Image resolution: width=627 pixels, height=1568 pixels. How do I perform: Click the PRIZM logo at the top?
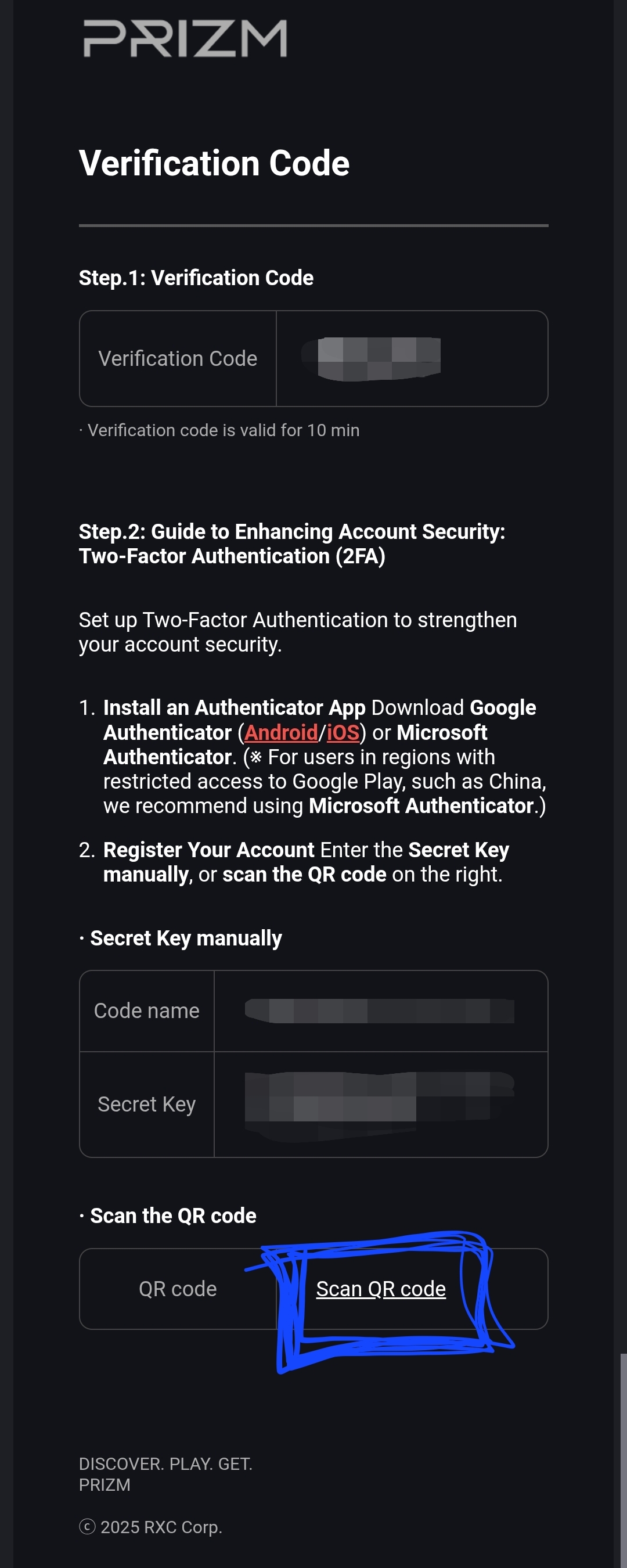(185, 38)
